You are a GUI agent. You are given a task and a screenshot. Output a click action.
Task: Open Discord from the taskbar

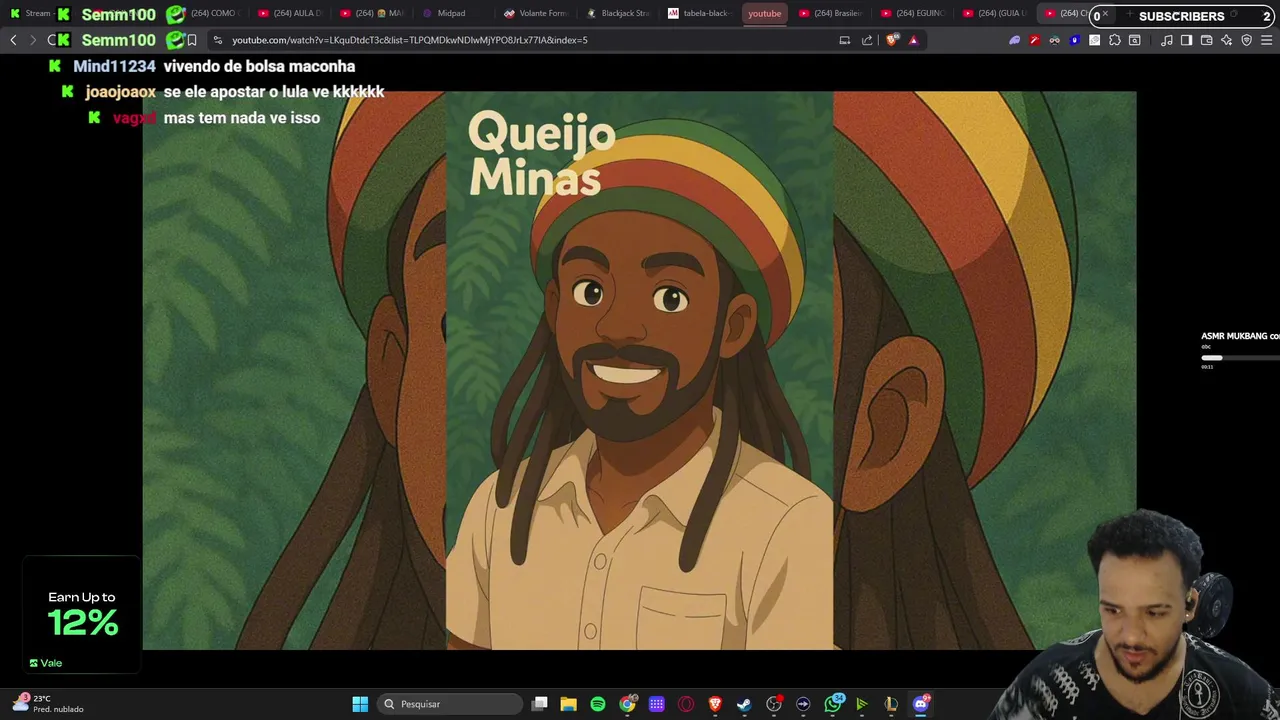(x=921, y=704)
